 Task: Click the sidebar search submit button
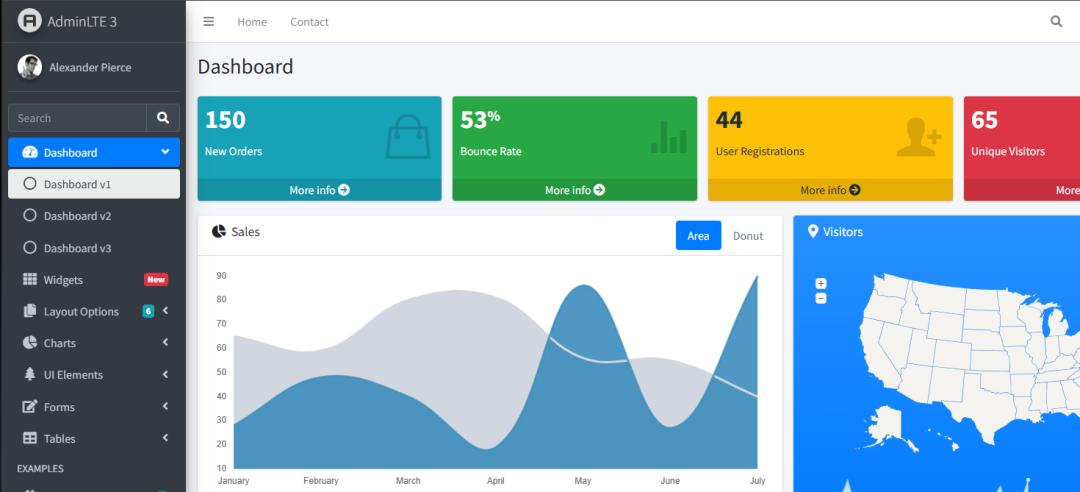click(x=163, y=118)
